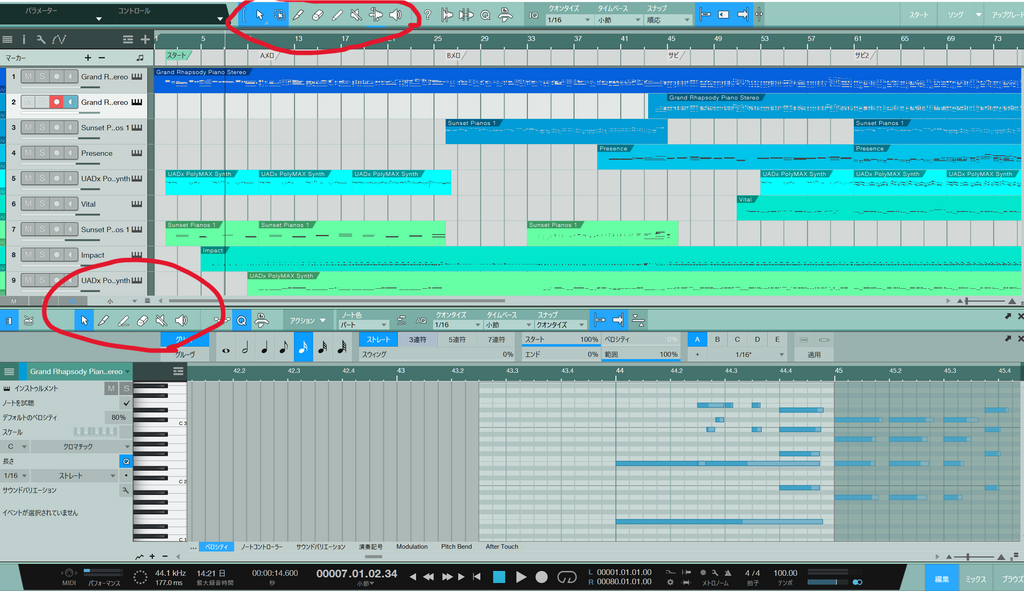Click the IQ input quantize icon
The width and height of the screenshot is (1024, 591).
click(534, 15)
